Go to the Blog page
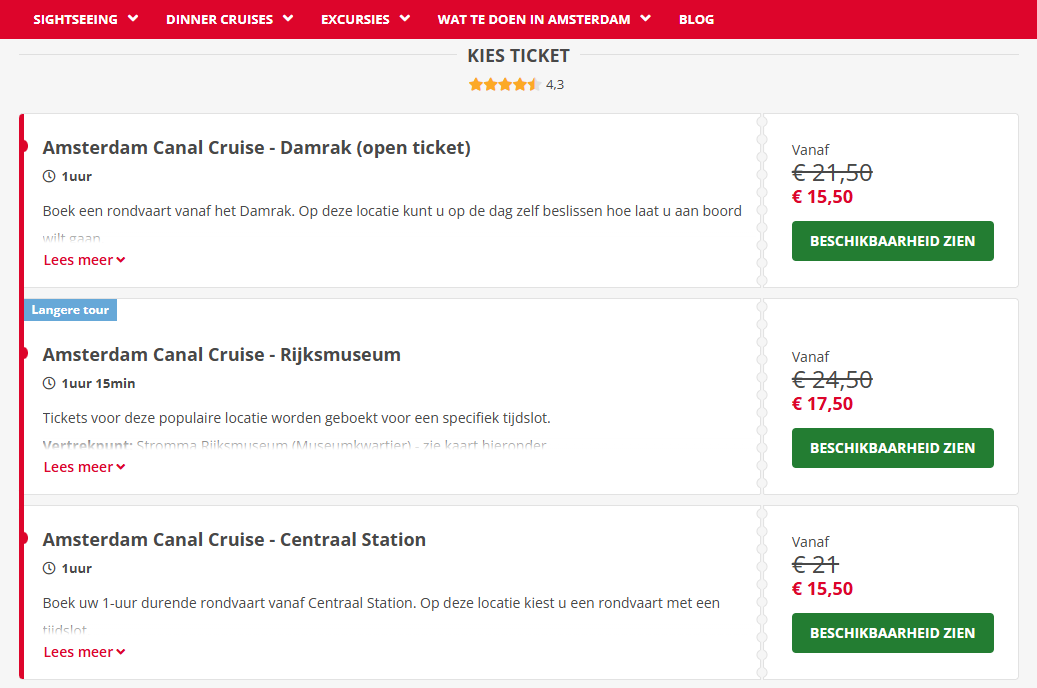Image resolution: width=1037 pixels, height=688 pixels. tap(696, 19)
